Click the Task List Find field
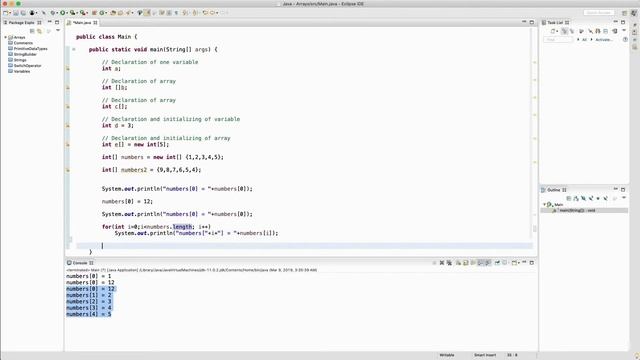The image size is (640, 360). tap(558, 40)
